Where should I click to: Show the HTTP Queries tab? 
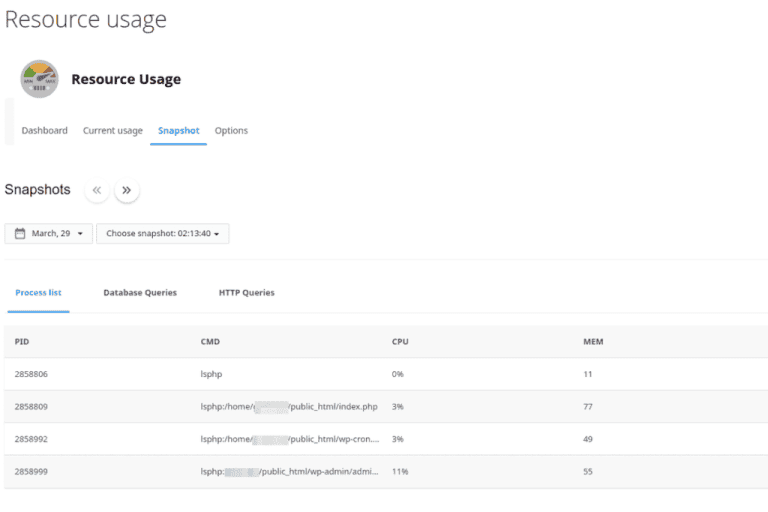tap(246, 293)
